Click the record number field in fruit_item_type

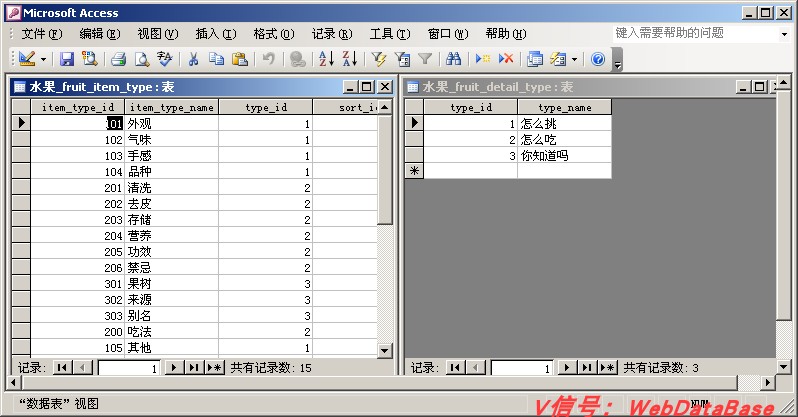(x=129, y=368)
